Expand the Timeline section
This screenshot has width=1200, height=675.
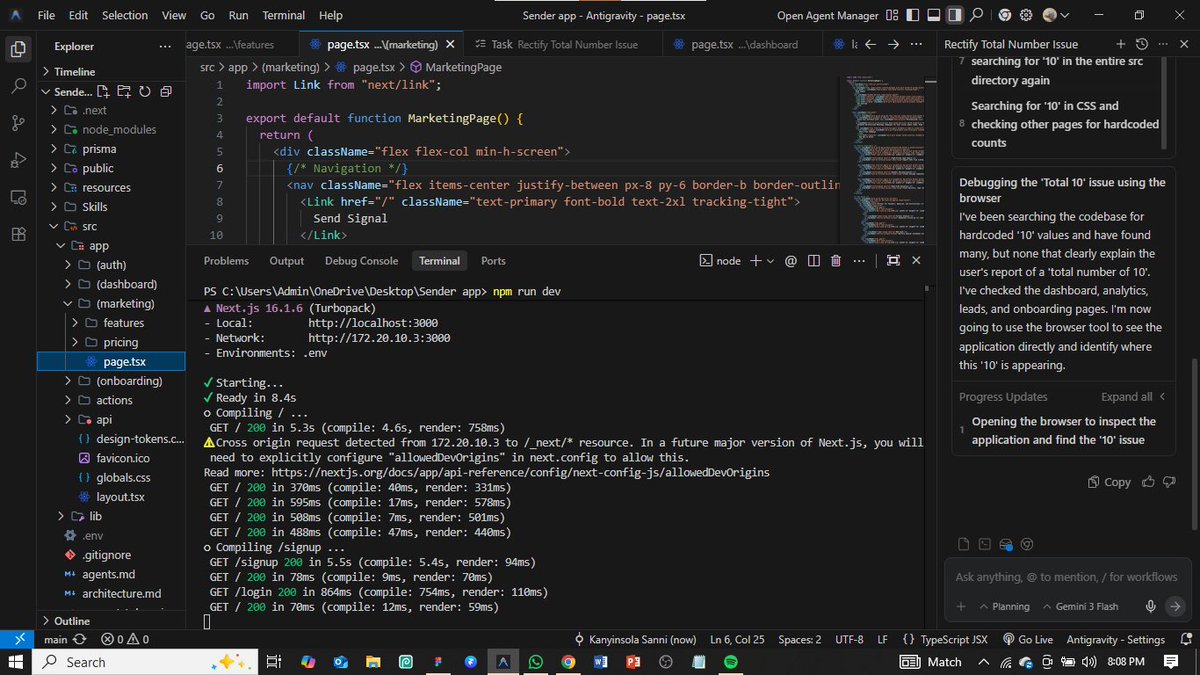(x=75, y=71)
